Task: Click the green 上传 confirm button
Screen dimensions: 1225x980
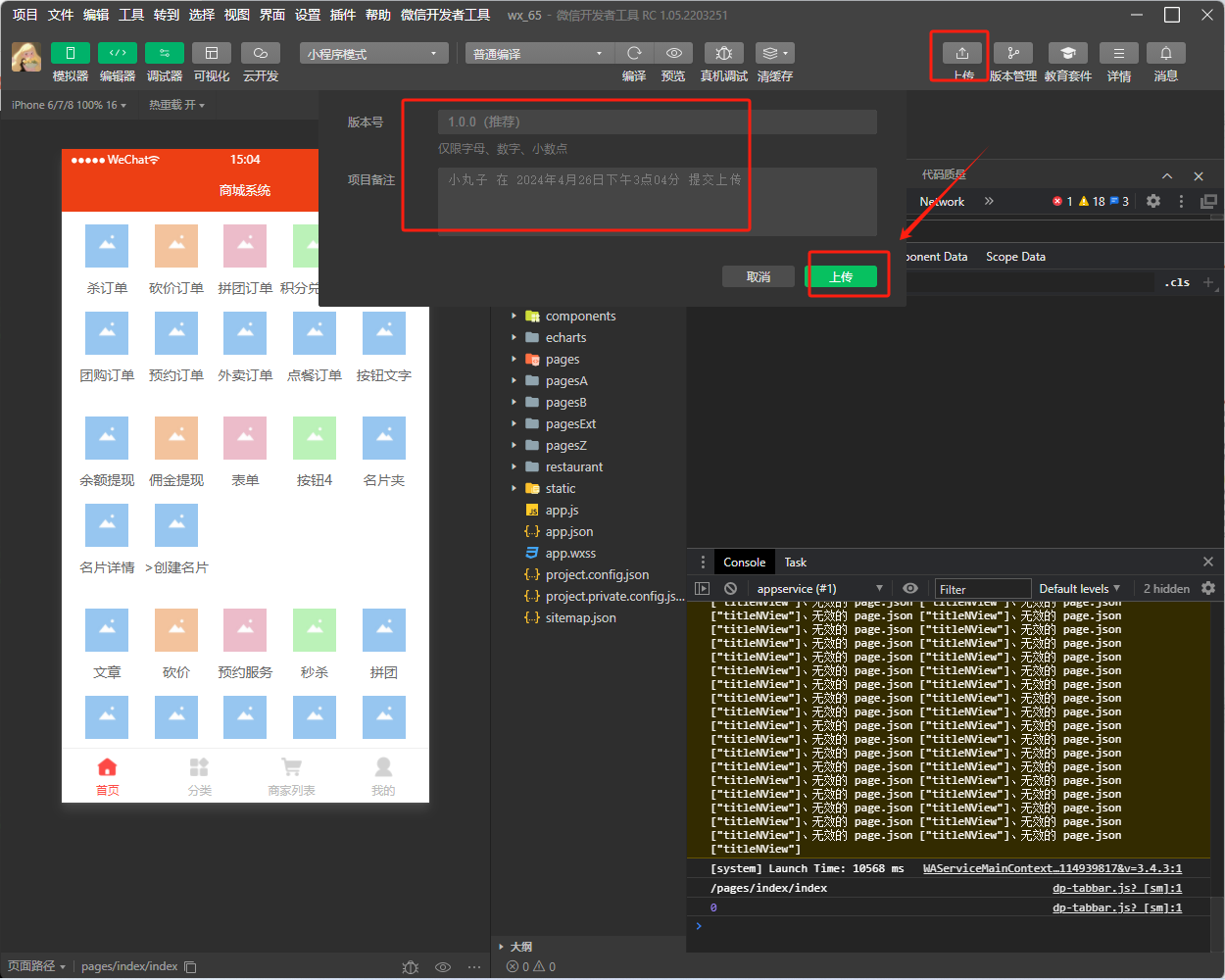Action: [841, 277]
